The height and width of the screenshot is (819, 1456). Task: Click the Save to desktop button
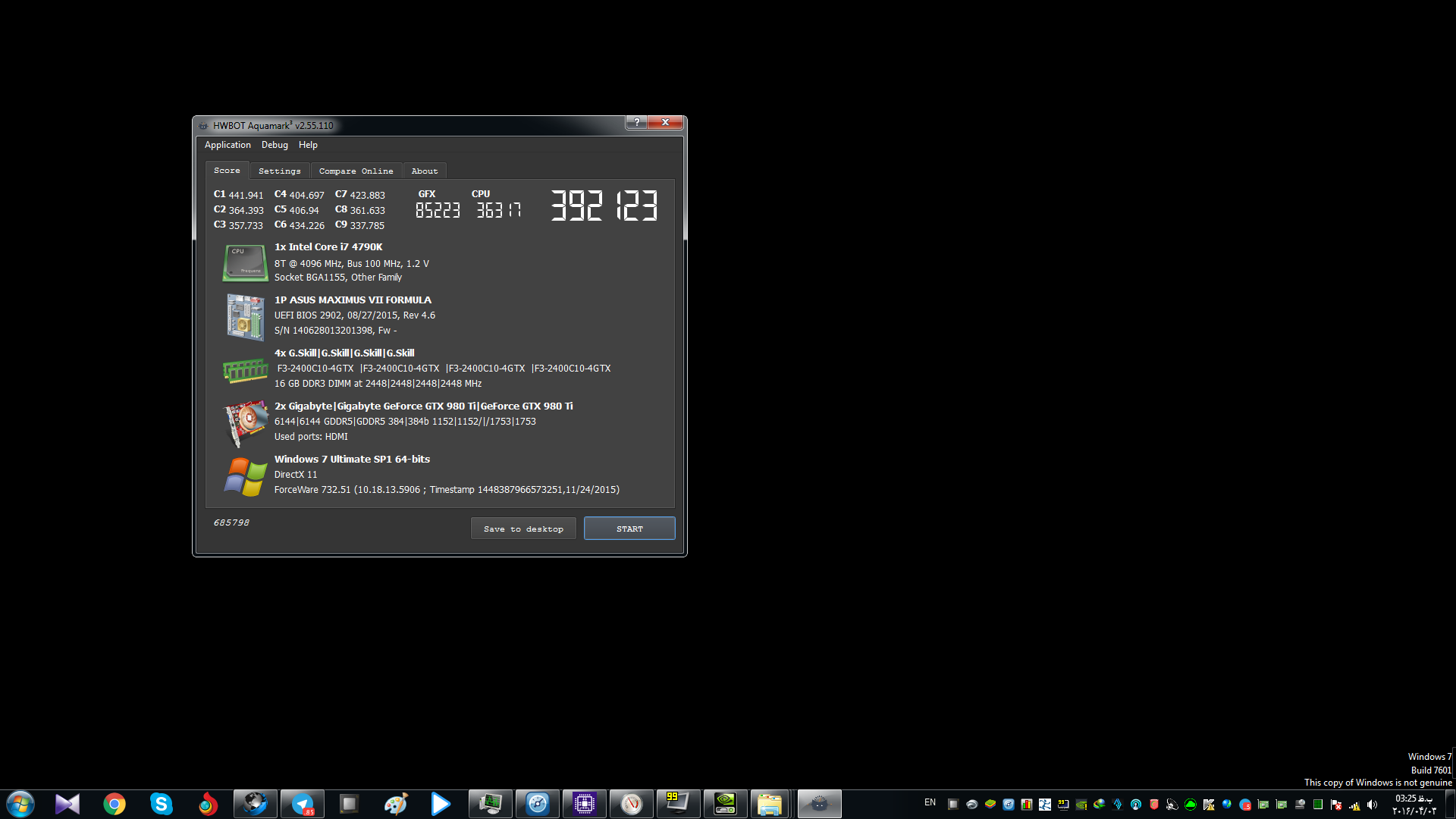(523, 529)
